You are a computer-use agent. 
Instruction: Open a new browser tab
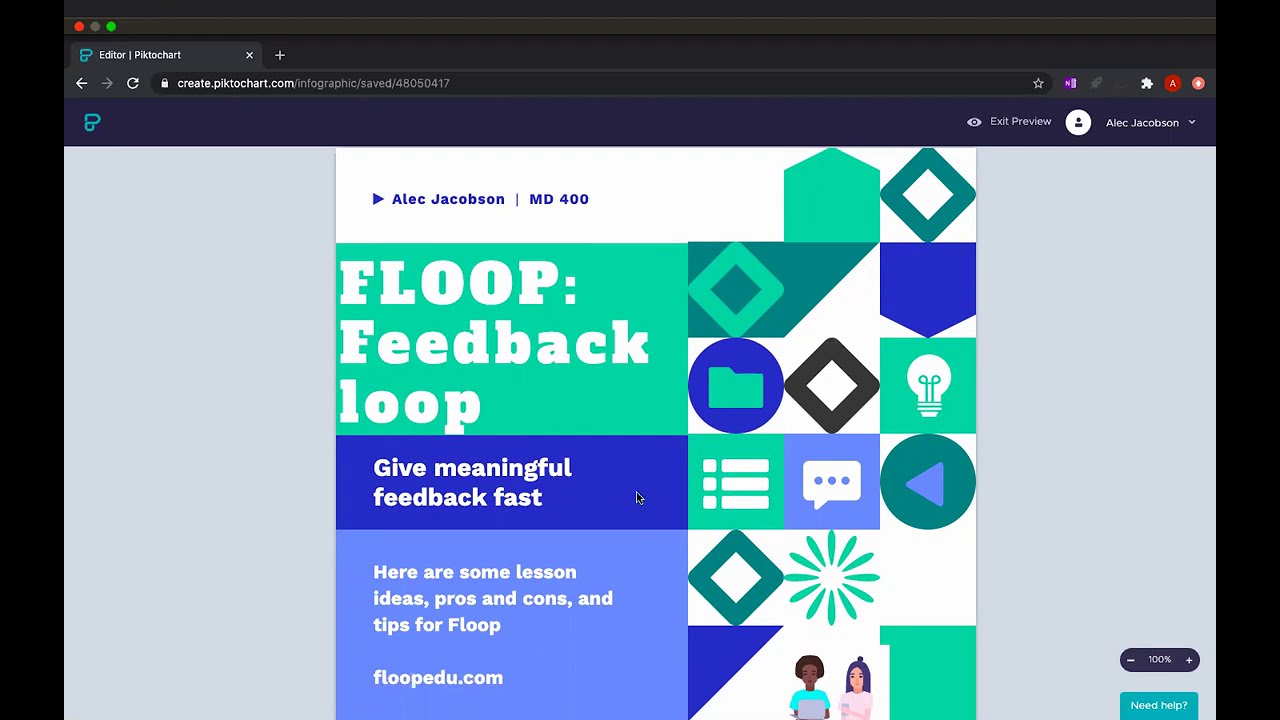pos(280,55)
